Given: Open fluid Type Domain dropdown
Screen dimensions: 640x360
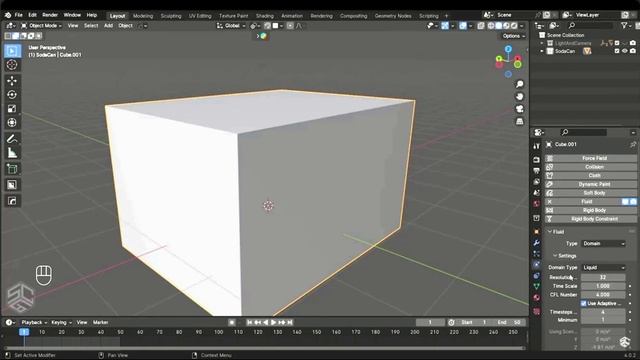Looking at the screenshot, I should [603, 244].
